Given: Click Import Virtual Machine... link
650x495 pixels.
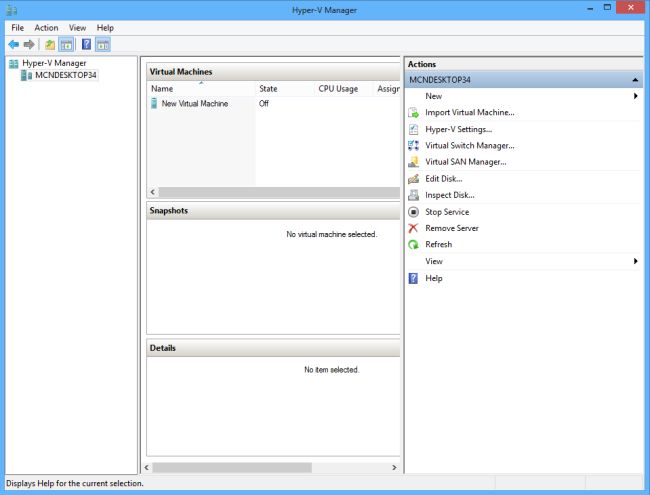Looking at the screenshot, I should 470,112.
